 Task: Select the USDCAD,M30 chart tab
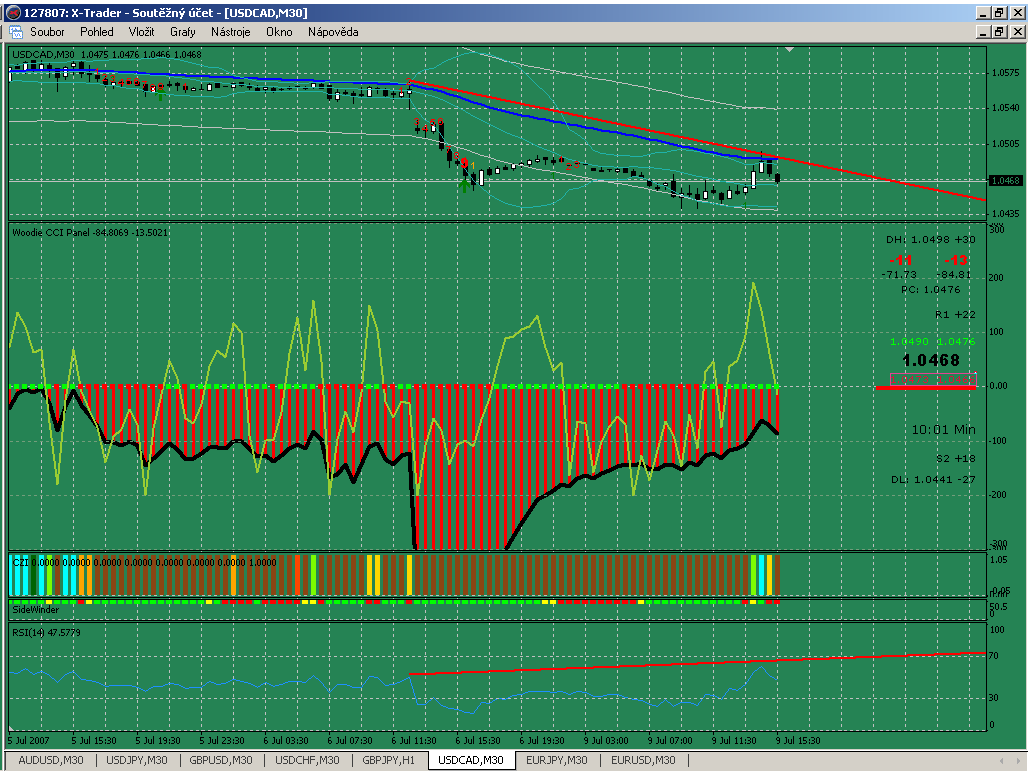471,760
